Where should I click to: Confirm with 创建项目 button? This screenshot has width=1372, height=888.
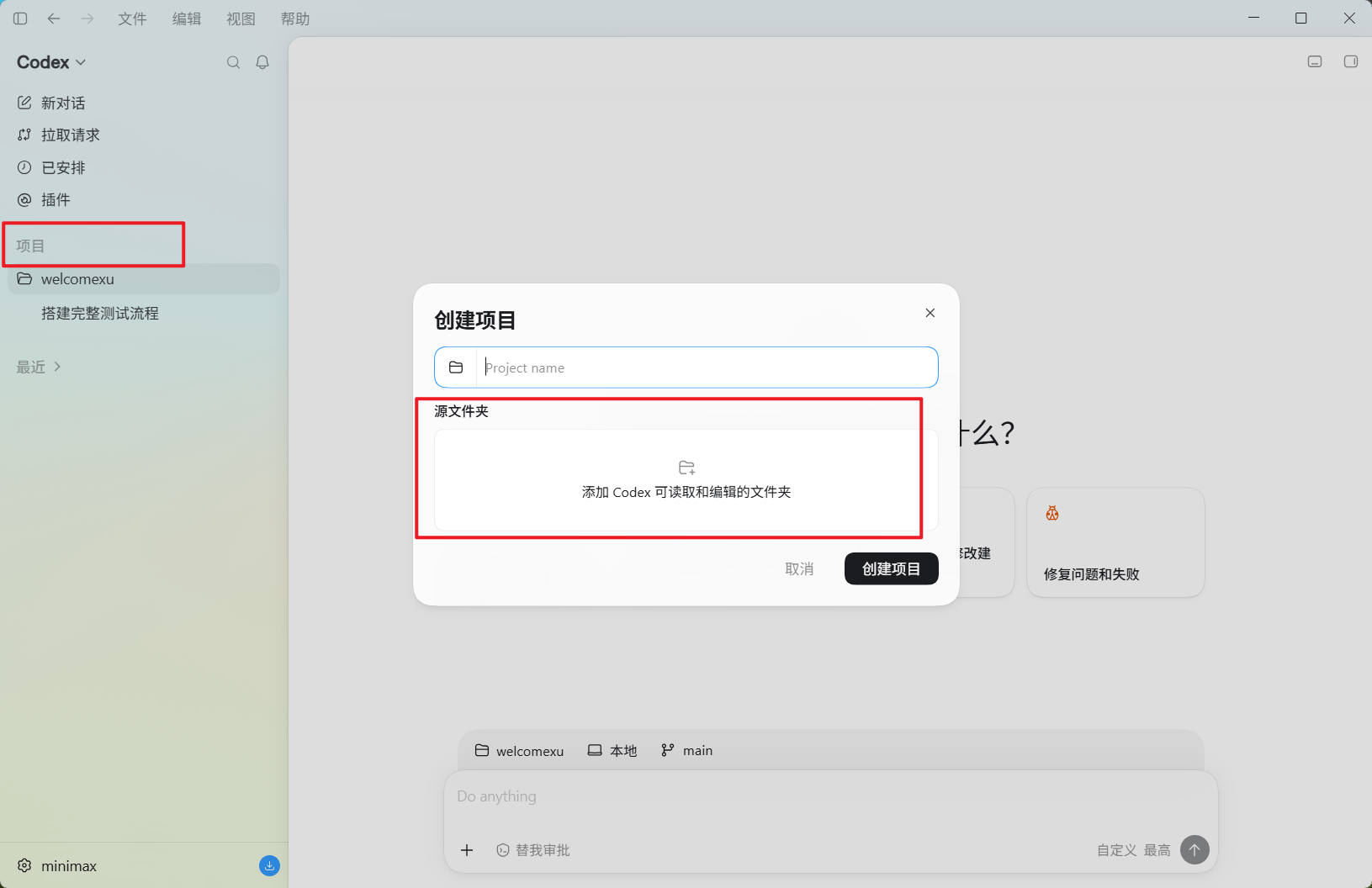point(891,569)
